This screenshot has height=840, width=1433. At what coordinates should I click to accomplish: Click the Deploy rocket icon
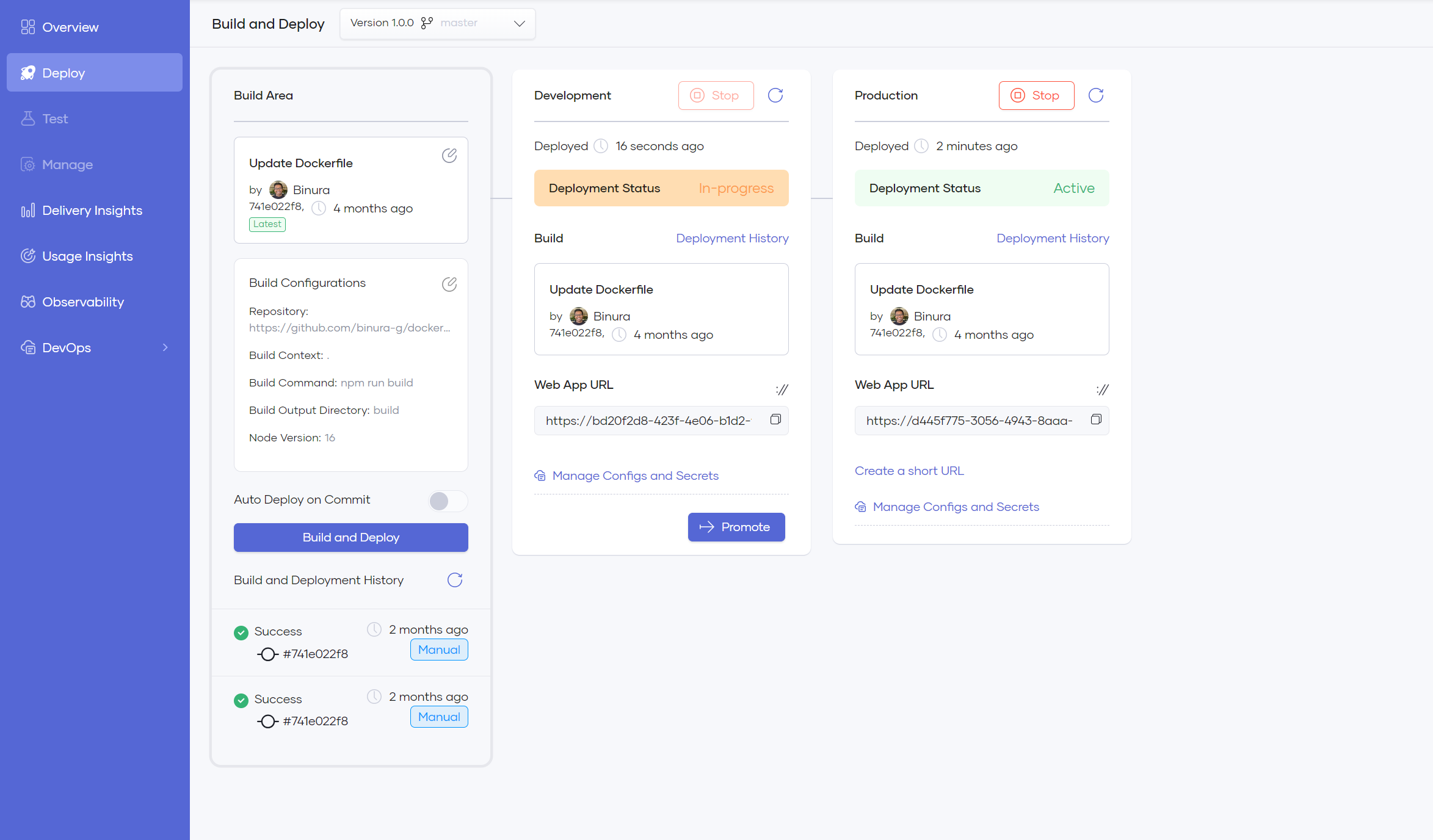27,73
